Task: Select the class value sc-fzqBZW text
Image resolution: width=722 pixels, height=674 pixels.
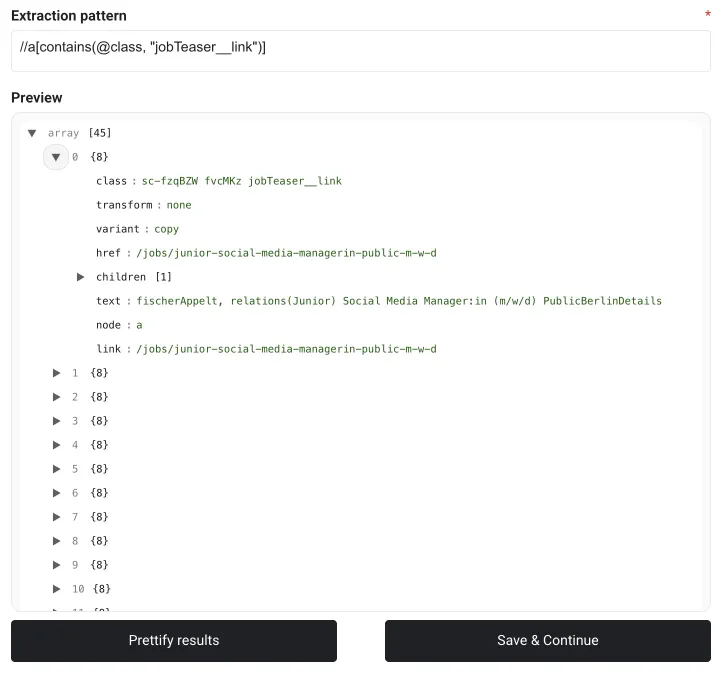Action: pos(241,181)
